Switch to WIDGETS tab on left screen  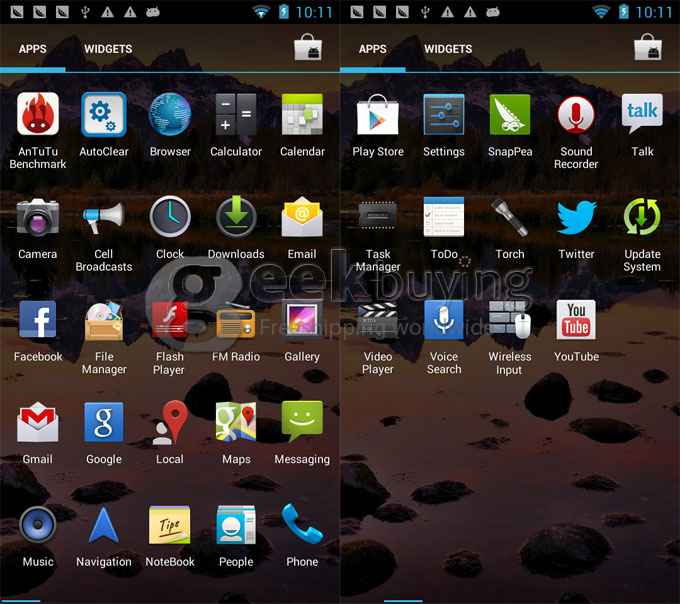[x=108, y=49]
